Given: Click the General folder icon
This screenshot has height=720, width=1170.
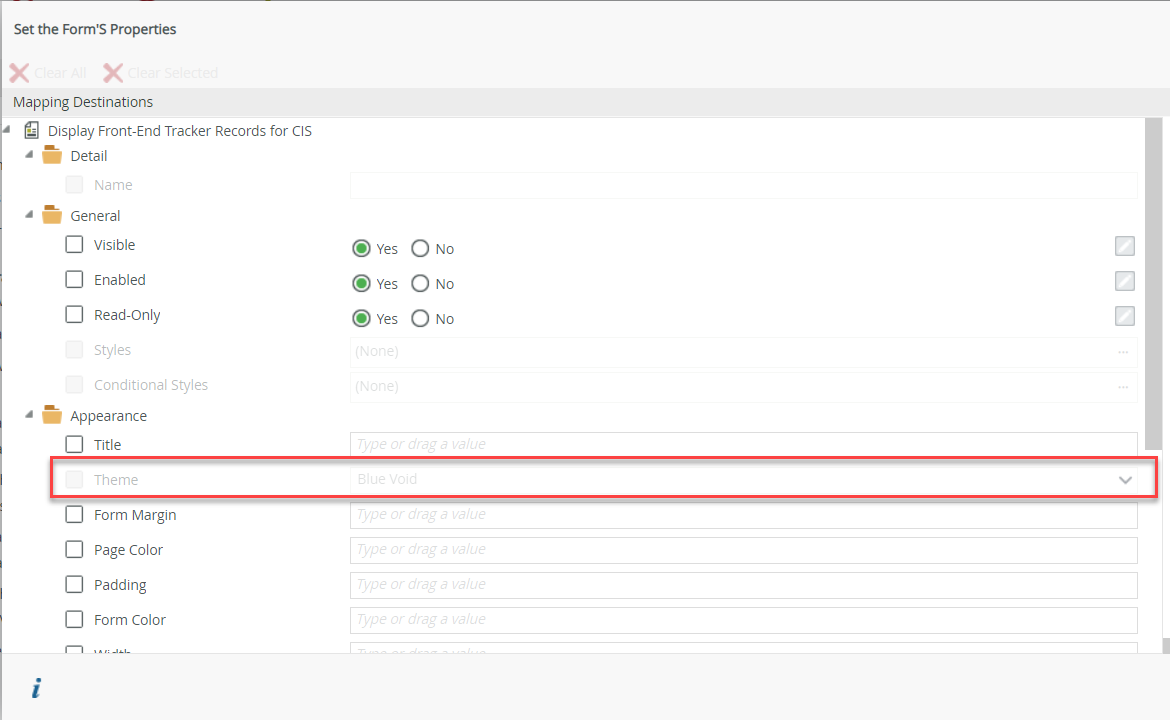Looking at the screenshot, I should [51, 215].
